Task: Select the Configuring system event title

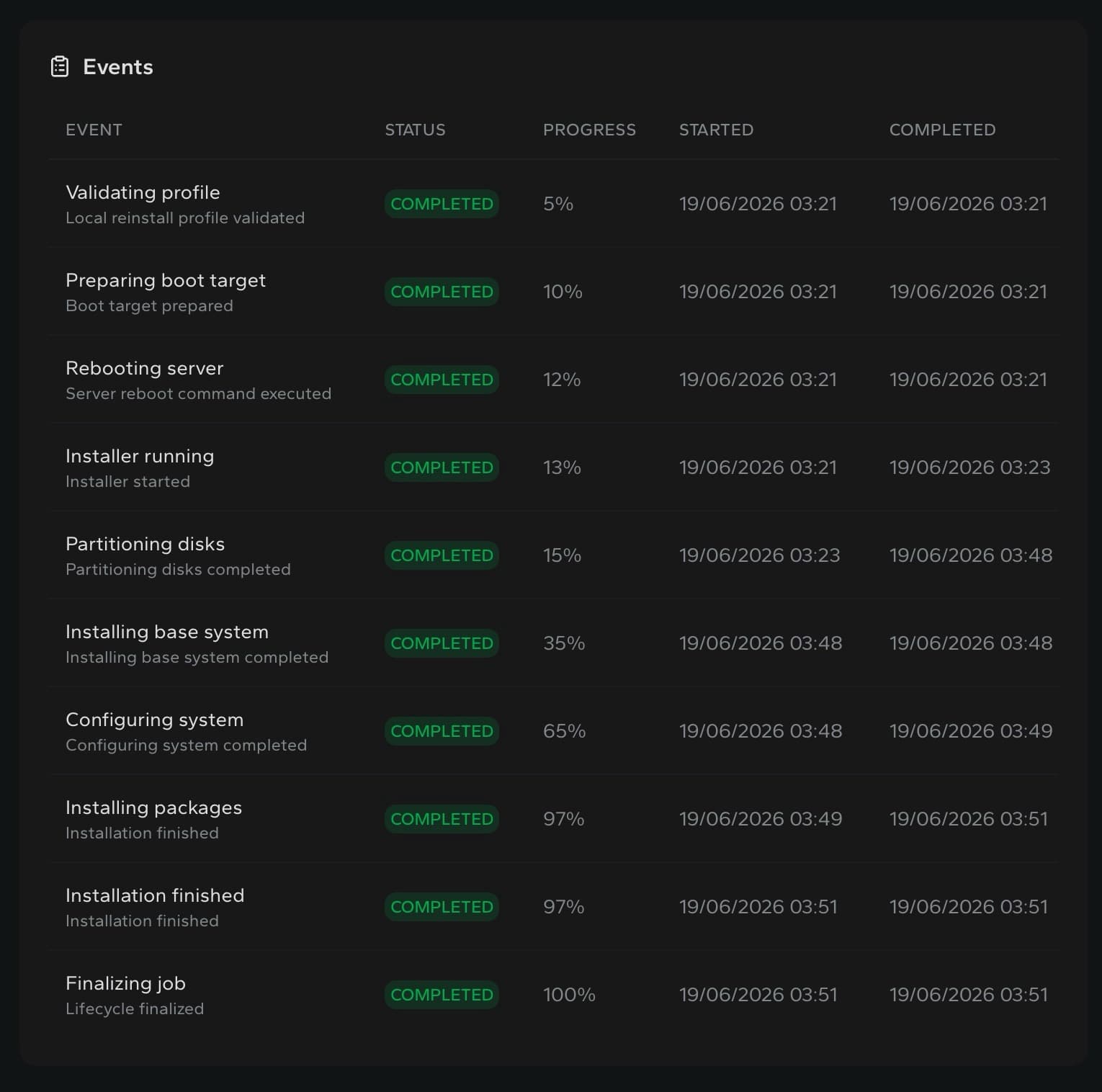Action: pos(154,720)
